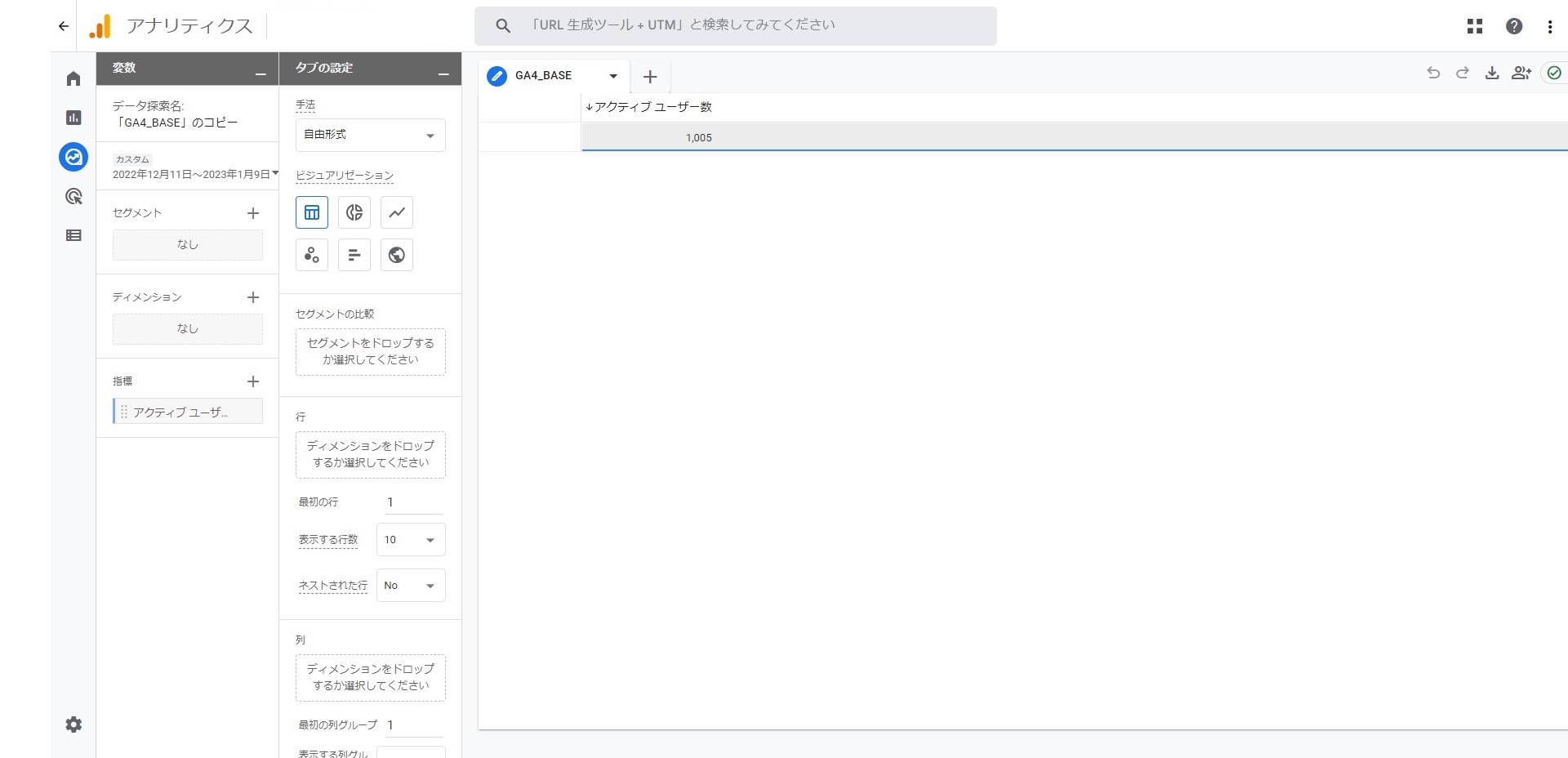The height and width of the screenshot is (758, 1568).
Task: Click the GA4_BASE tab pencil icon
Action: [x=497, y=76]
